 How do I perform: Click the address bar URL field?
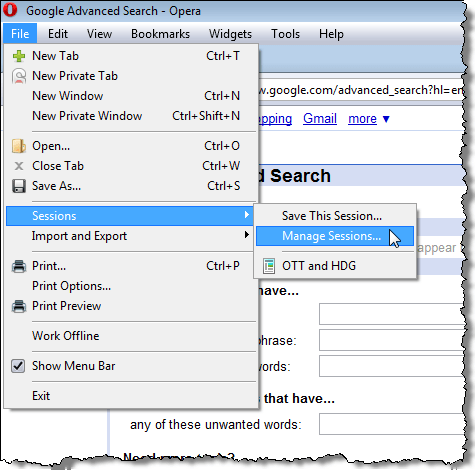pos(362,90)
